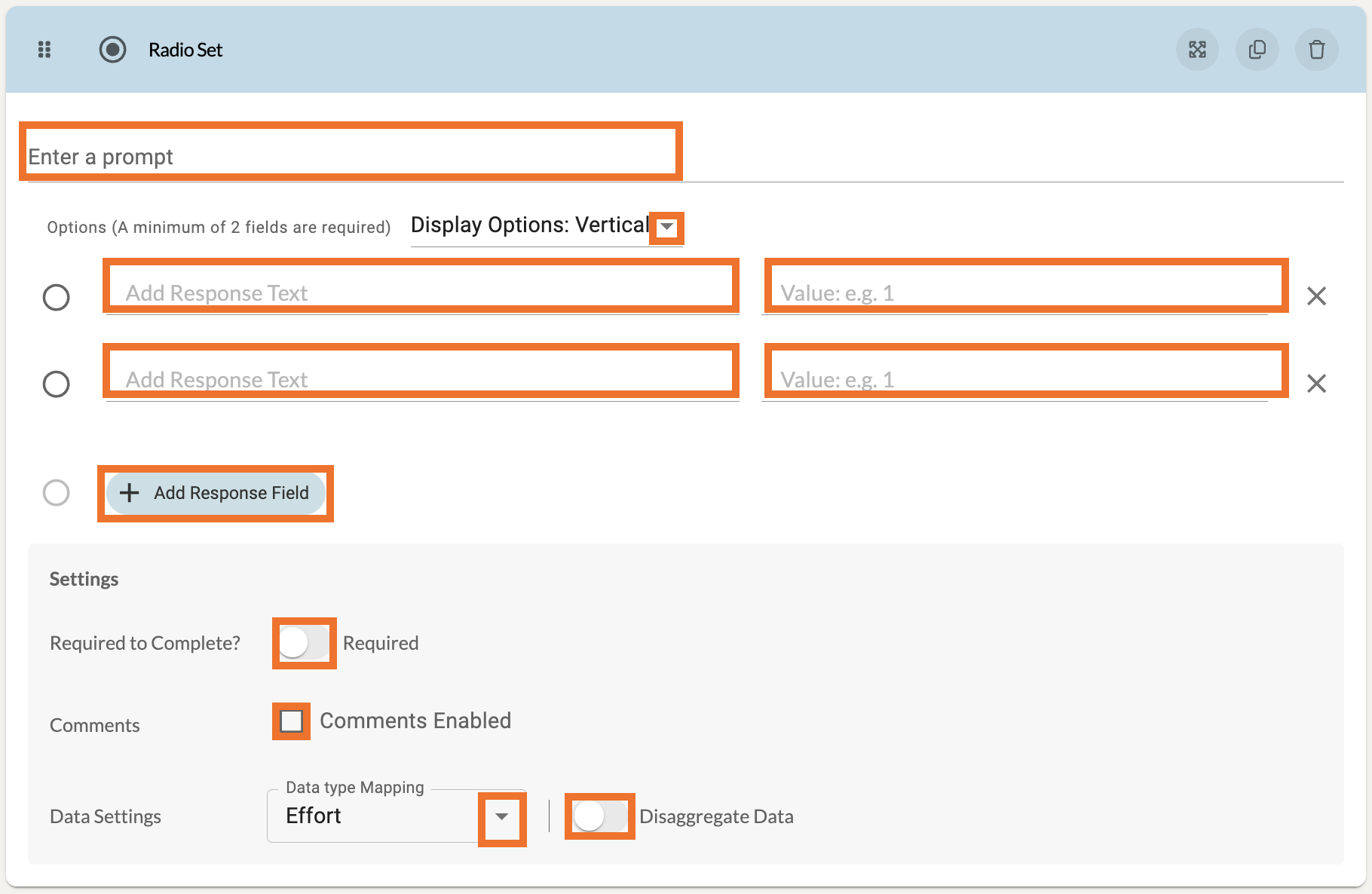The width and height of the screenshot is (1372, 894).
Task: Remove the first response option row
Action: click(1316, 296)
